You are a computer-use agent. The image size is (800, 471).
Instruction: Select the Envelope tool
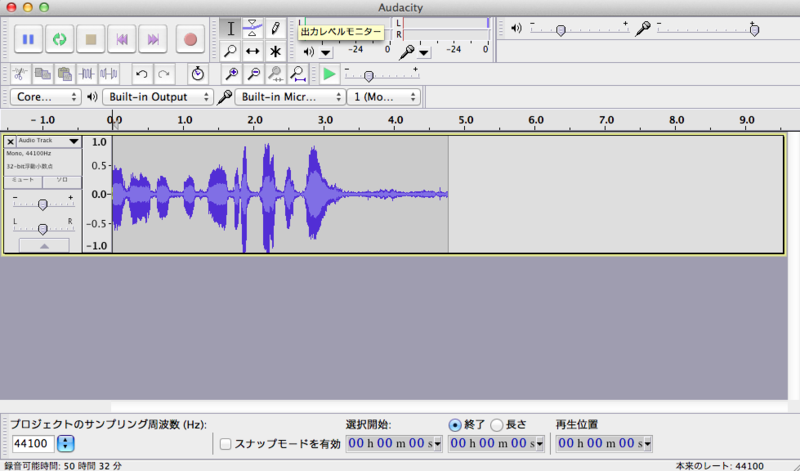pos(253,29)
